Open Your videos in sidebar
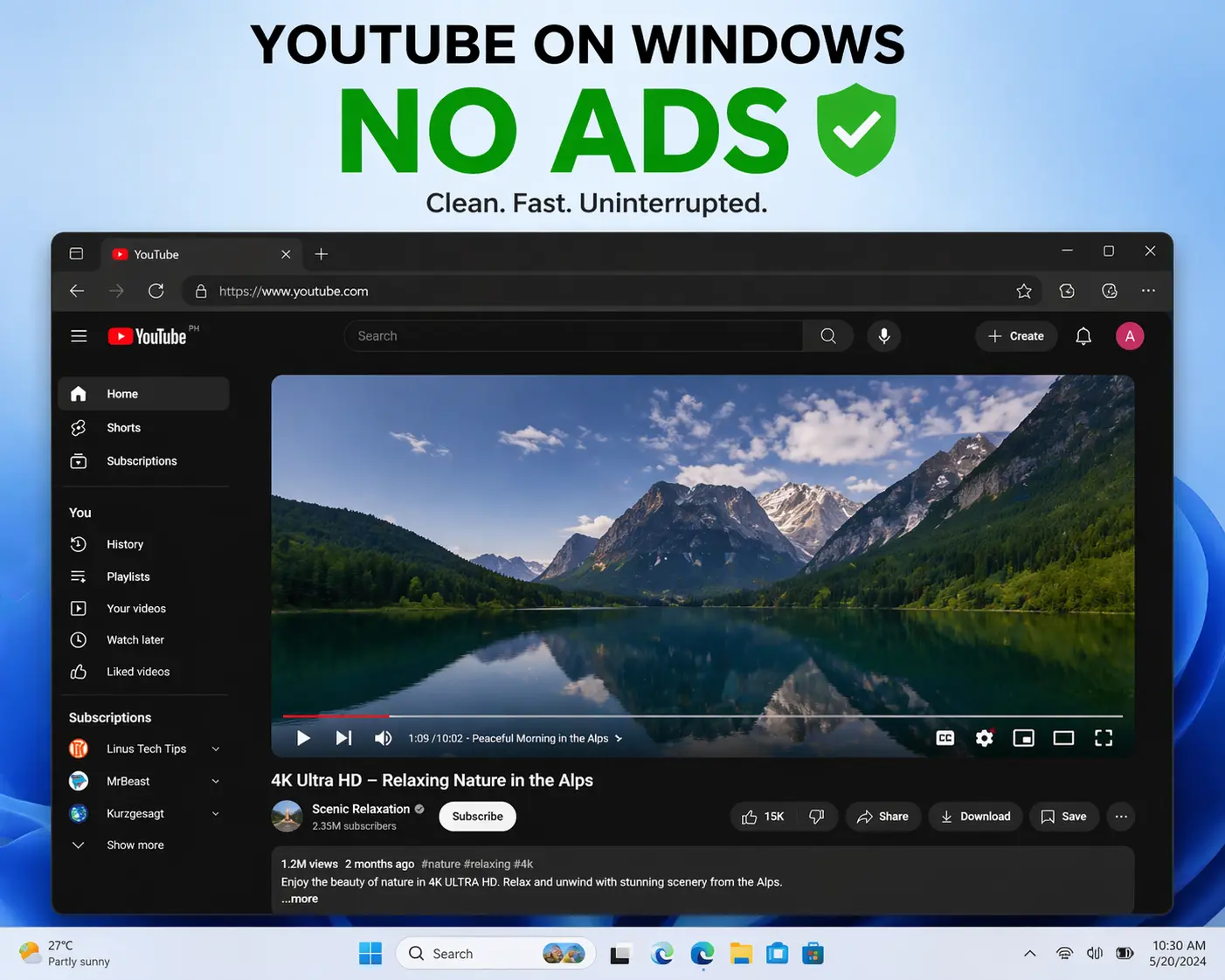The image size is (1225, 980). [x=143, y=609]
